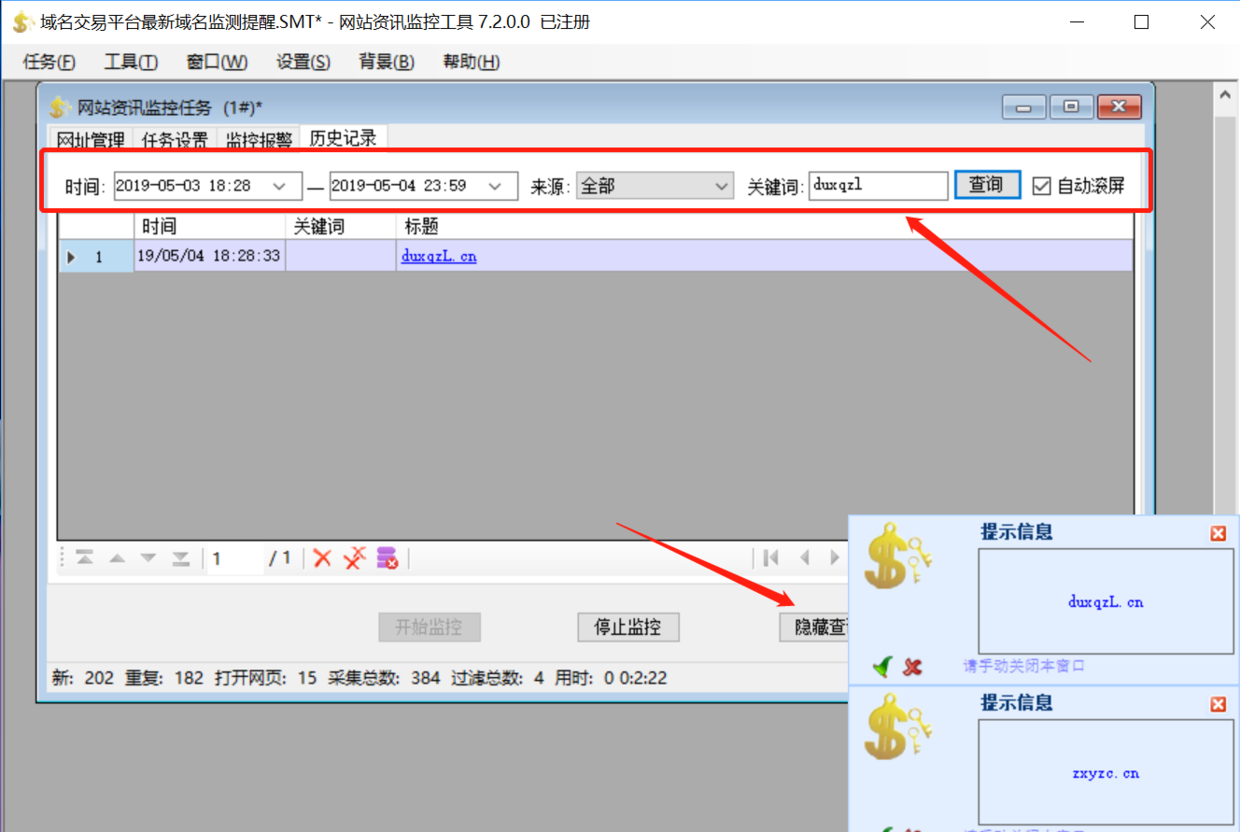This screenshot has width=1240, height=832.
Task: Click the 标题 column header
Action: (x=765, y=227)
